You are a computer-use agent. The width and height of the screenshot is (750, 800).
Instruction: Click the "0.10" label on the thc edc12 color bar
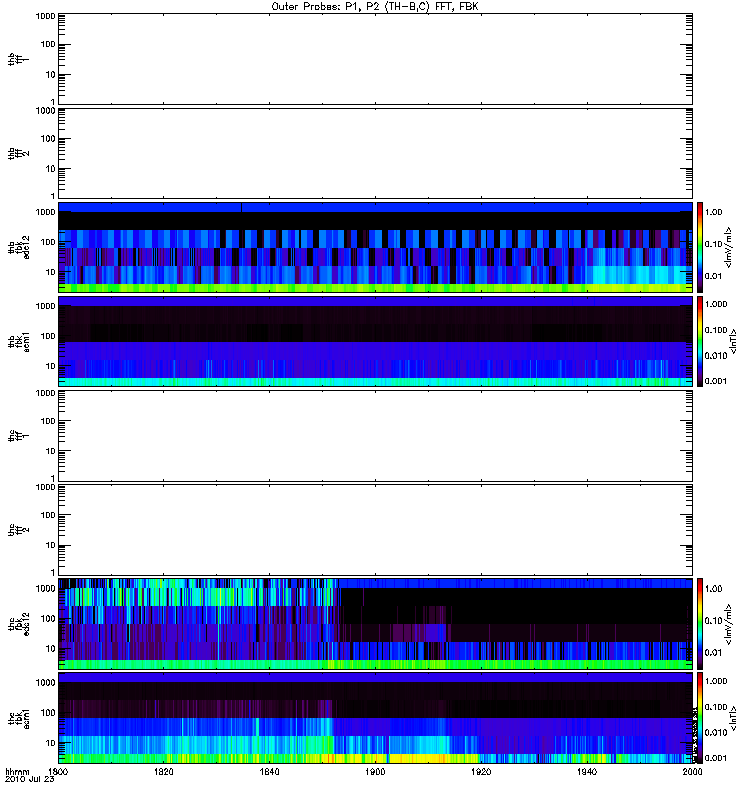(x=713, y=620)
